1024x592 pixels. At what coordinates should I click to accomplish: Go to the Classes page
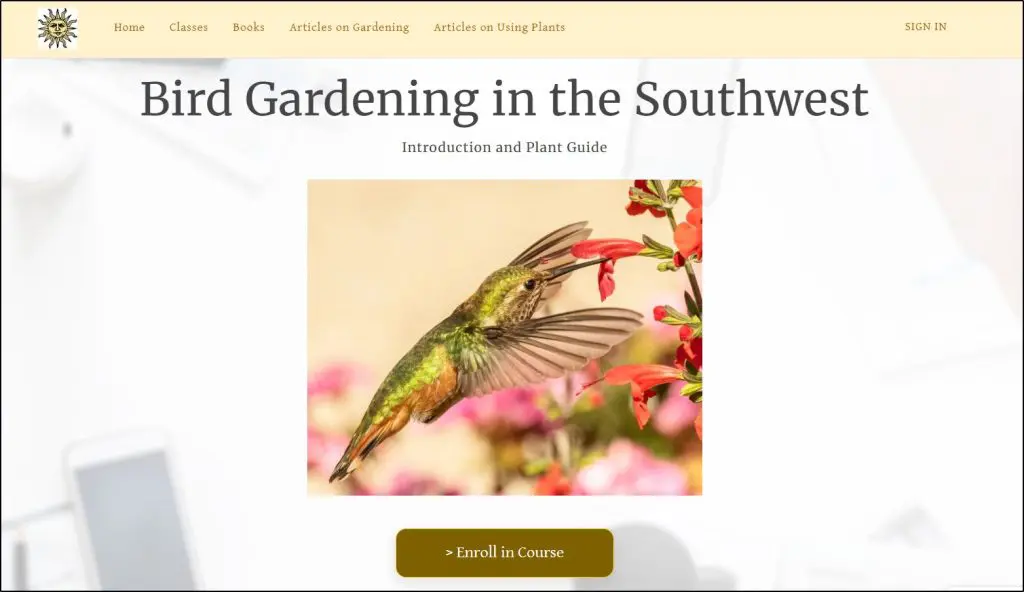(x=189, y=27)
